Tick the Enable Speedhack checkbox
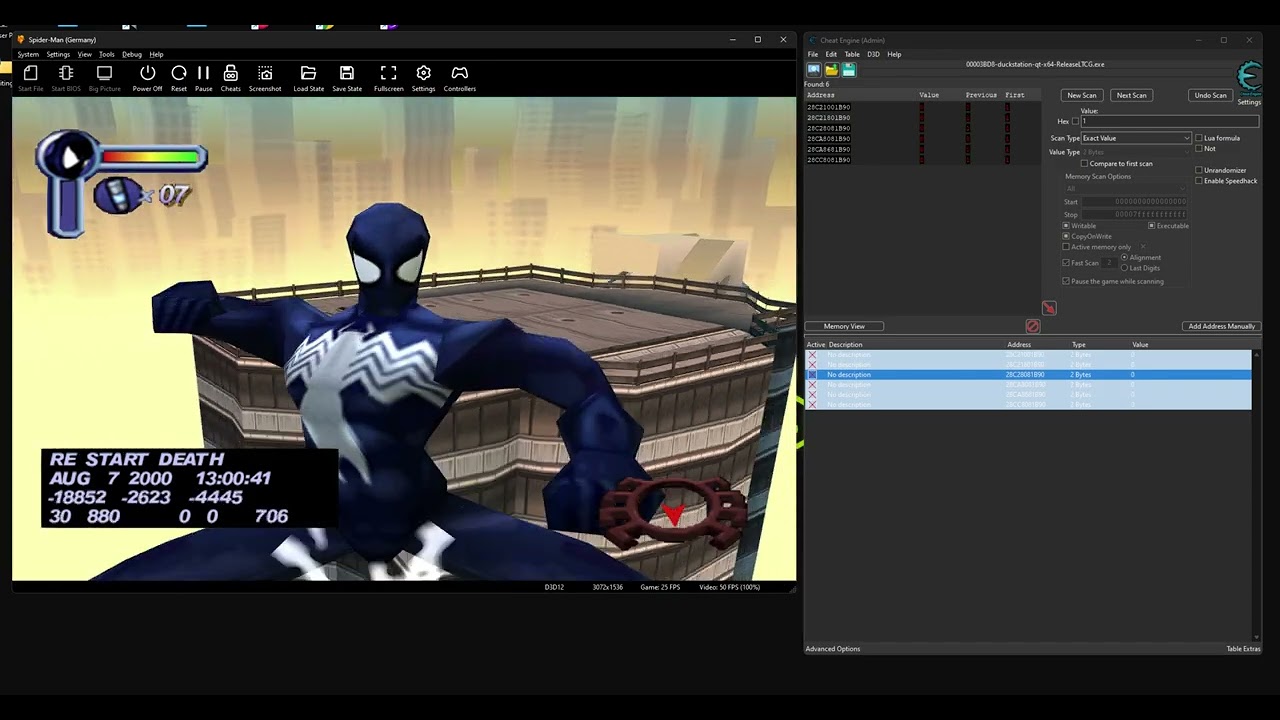This screenshot has height=720, width=1280. point(1199,181)
